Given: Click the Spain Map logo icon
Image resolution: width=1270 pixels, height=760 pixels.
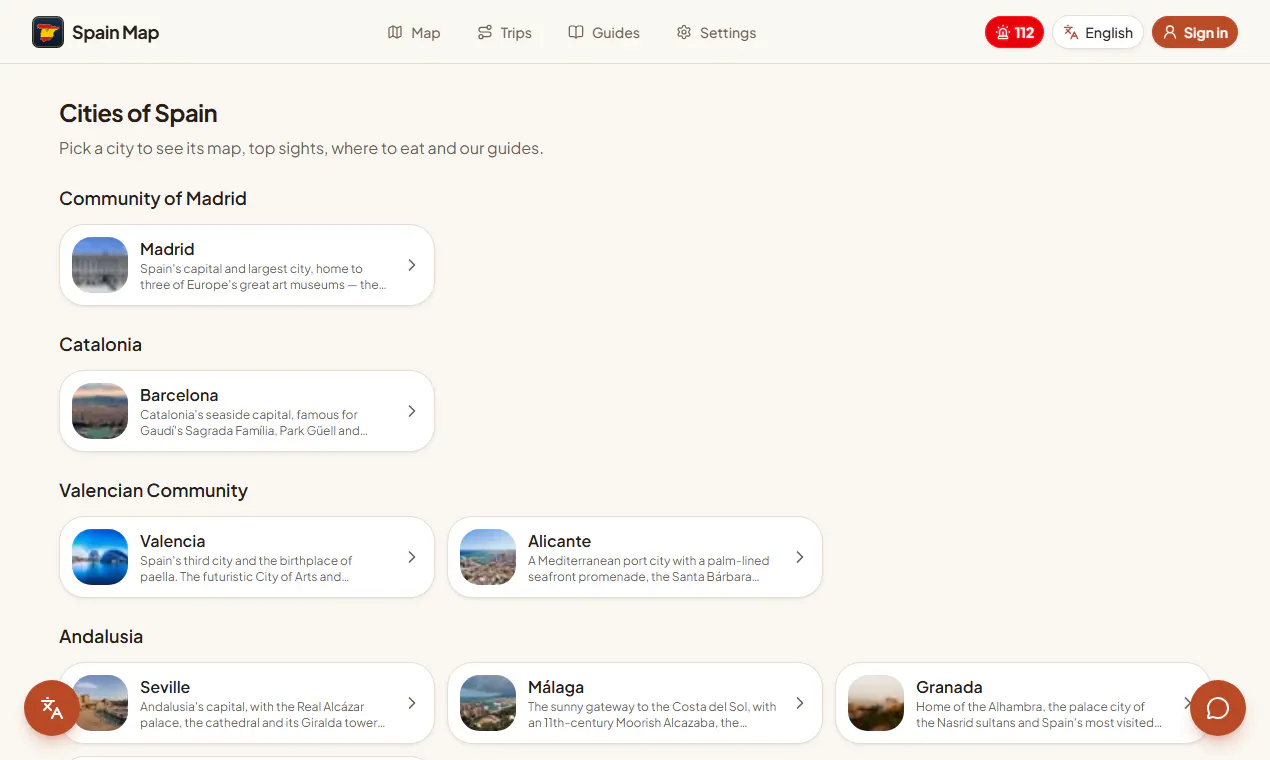Looking at the screenshot, I should point(48,32).
